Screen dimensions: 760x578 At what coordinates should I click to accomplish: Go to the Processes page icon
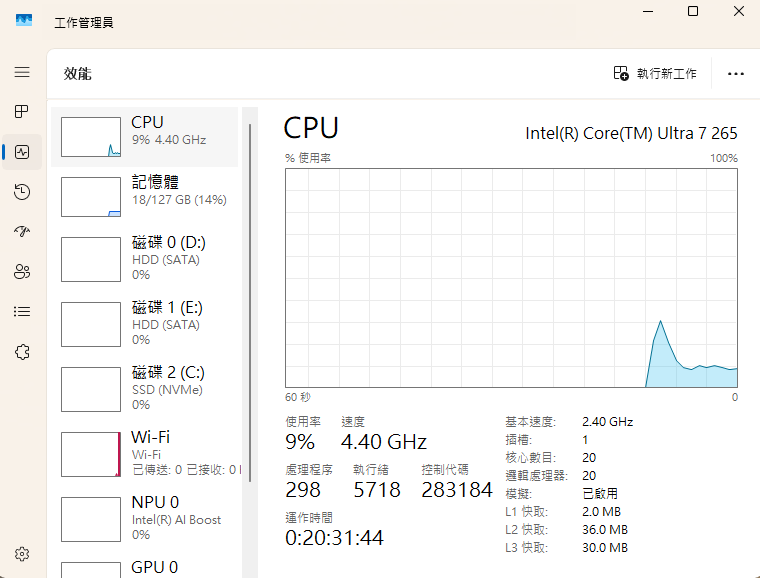point(22,112)
